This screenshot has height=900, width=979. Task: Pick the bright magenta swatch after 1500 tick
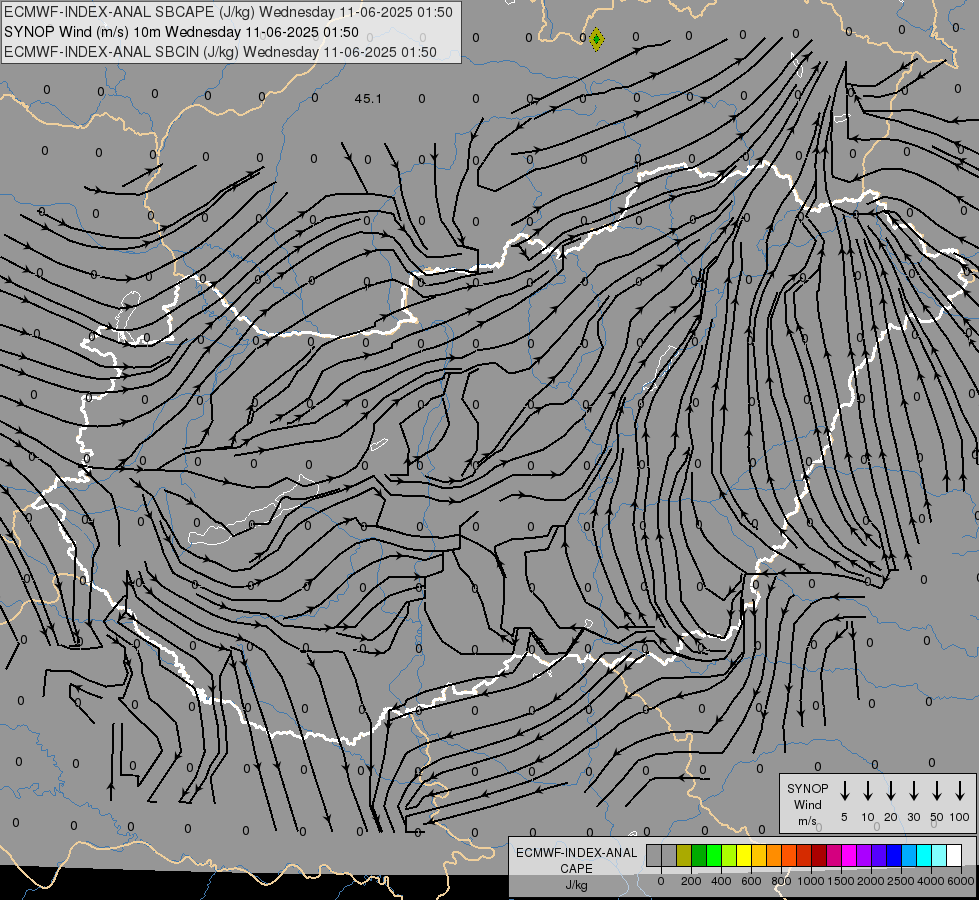[x=849, y=855]
